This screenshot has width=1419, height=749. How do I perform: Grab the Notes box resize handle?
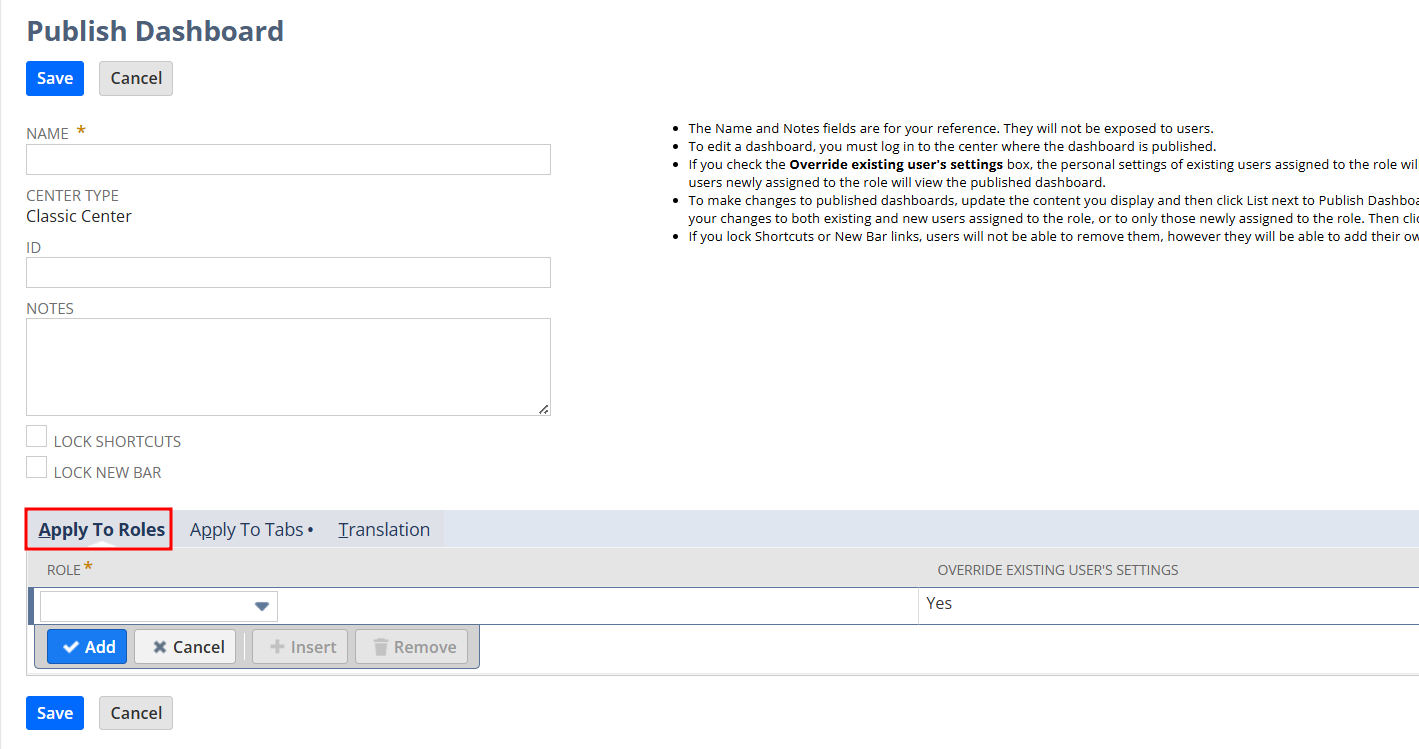coord(543,408)
